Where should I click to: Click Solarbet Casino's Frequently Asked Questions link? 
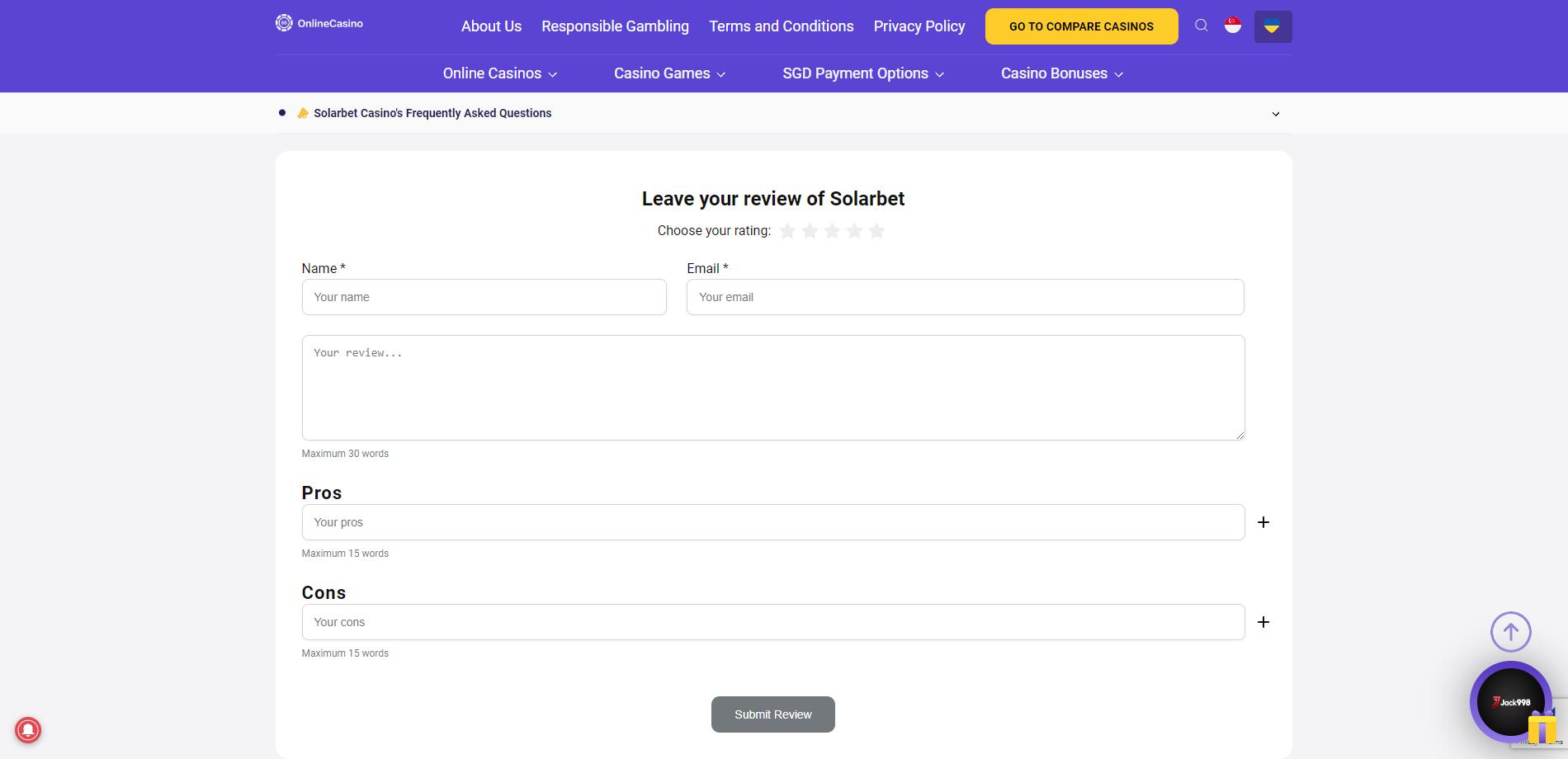432,113
